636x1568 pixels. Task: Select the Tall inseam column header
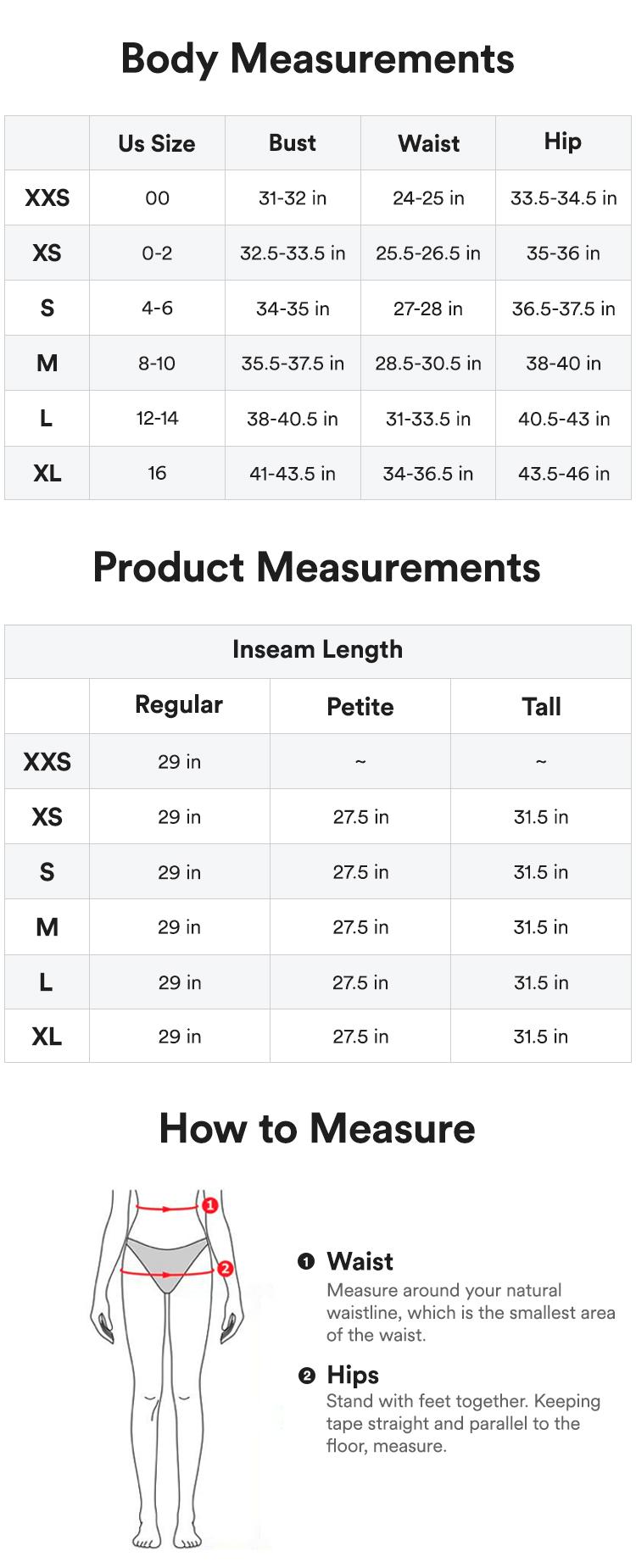541,707
